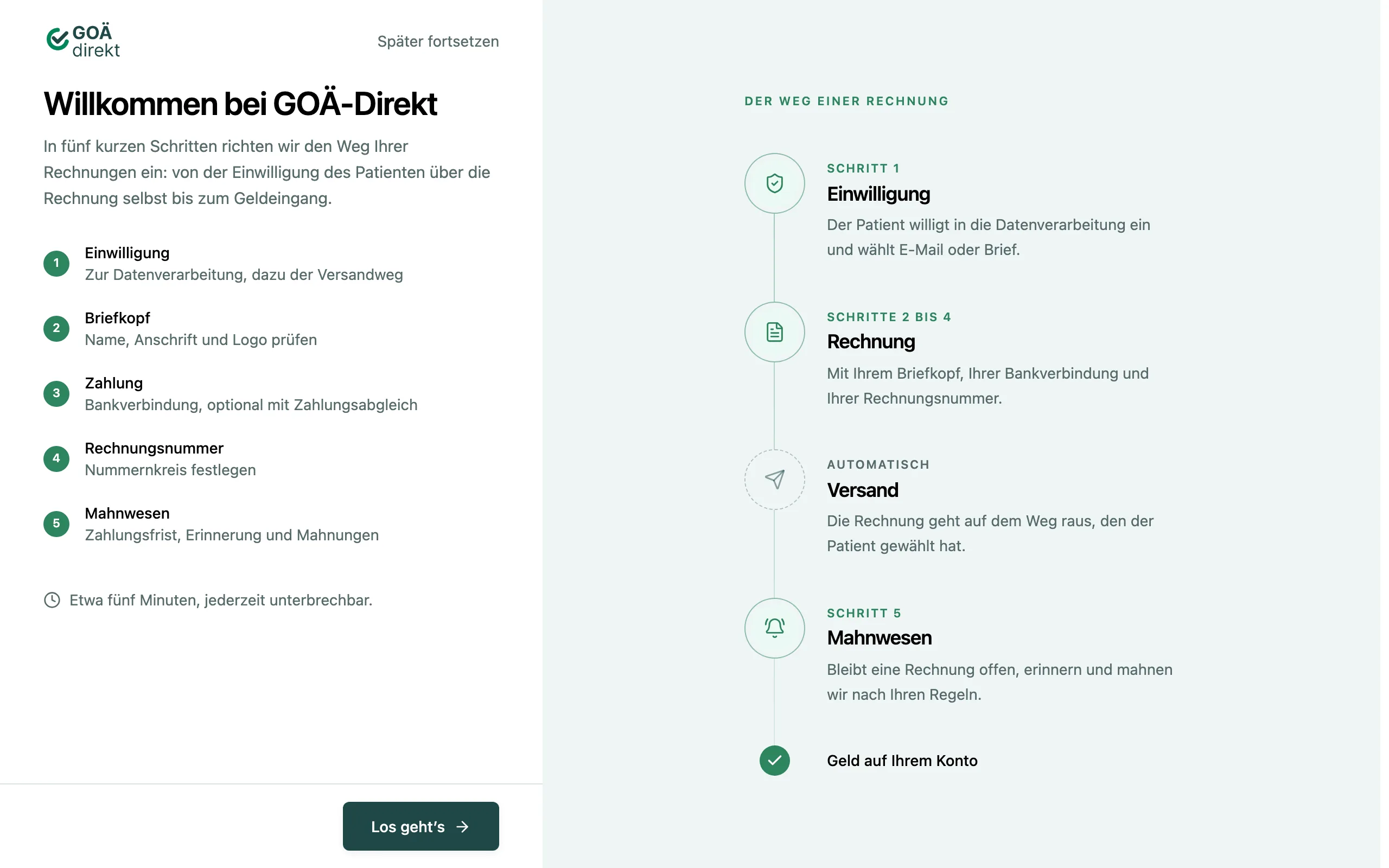The width and height of the screenshot is (1389, 868).
Task: Click the shield icon for Einwilligung
Action: pyautogui.click(x=774, y=183)
